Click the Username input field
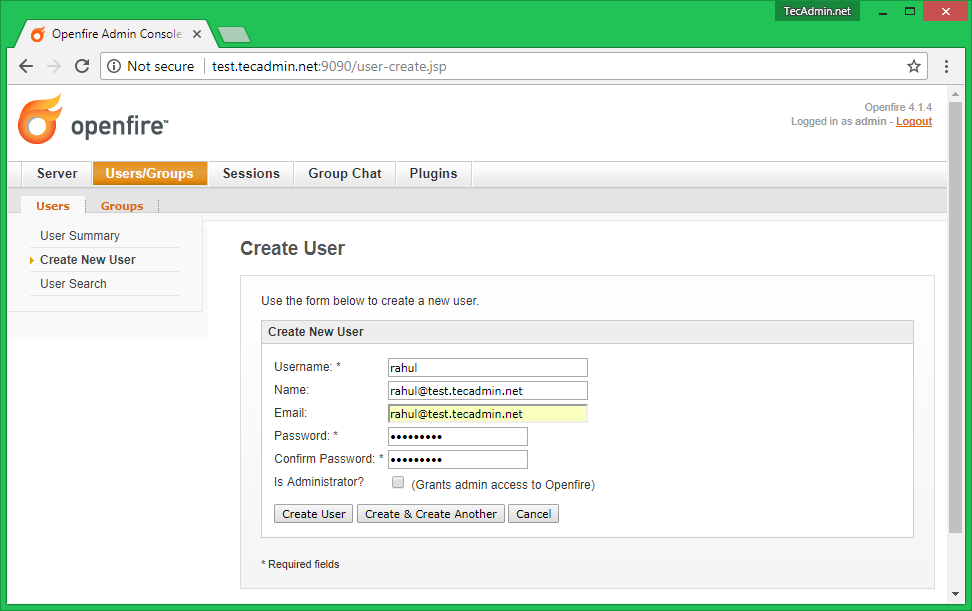972x611 pixels. click(x=488, y=367)
